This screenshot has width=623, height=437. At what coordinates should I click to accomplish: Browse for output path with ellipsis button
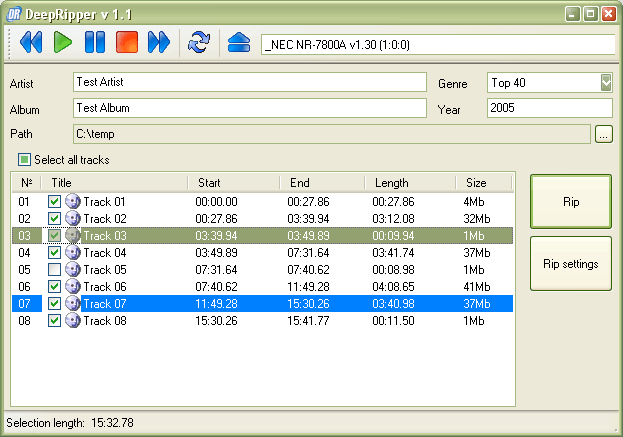click(x=604, y=134)
